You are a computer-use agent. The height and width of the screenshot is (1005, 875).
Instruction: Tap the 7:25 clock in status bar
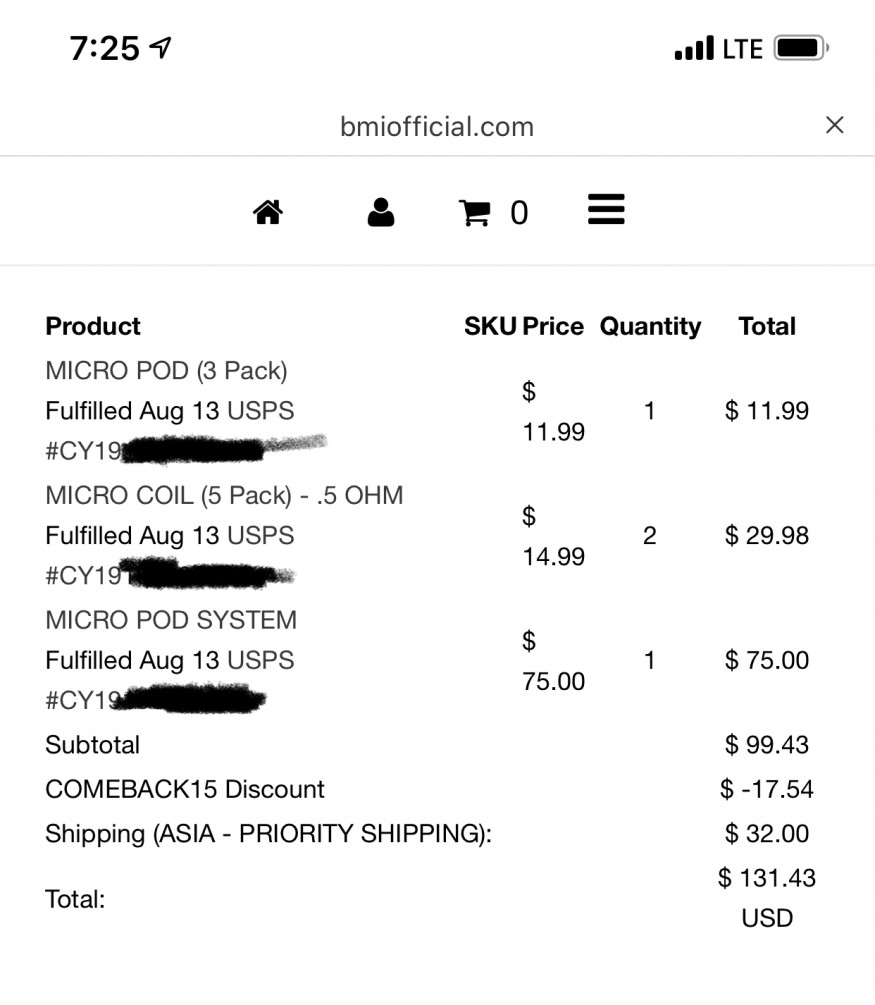104,48
